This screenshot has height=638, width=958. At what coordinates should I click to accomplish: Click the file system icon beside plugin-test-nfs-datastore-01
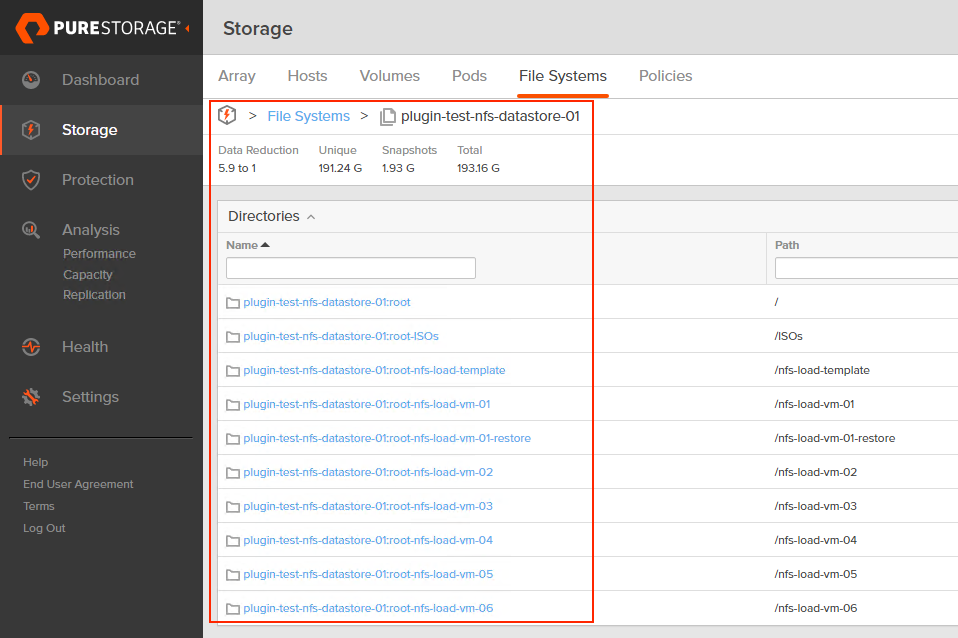(x=388, y=116)
